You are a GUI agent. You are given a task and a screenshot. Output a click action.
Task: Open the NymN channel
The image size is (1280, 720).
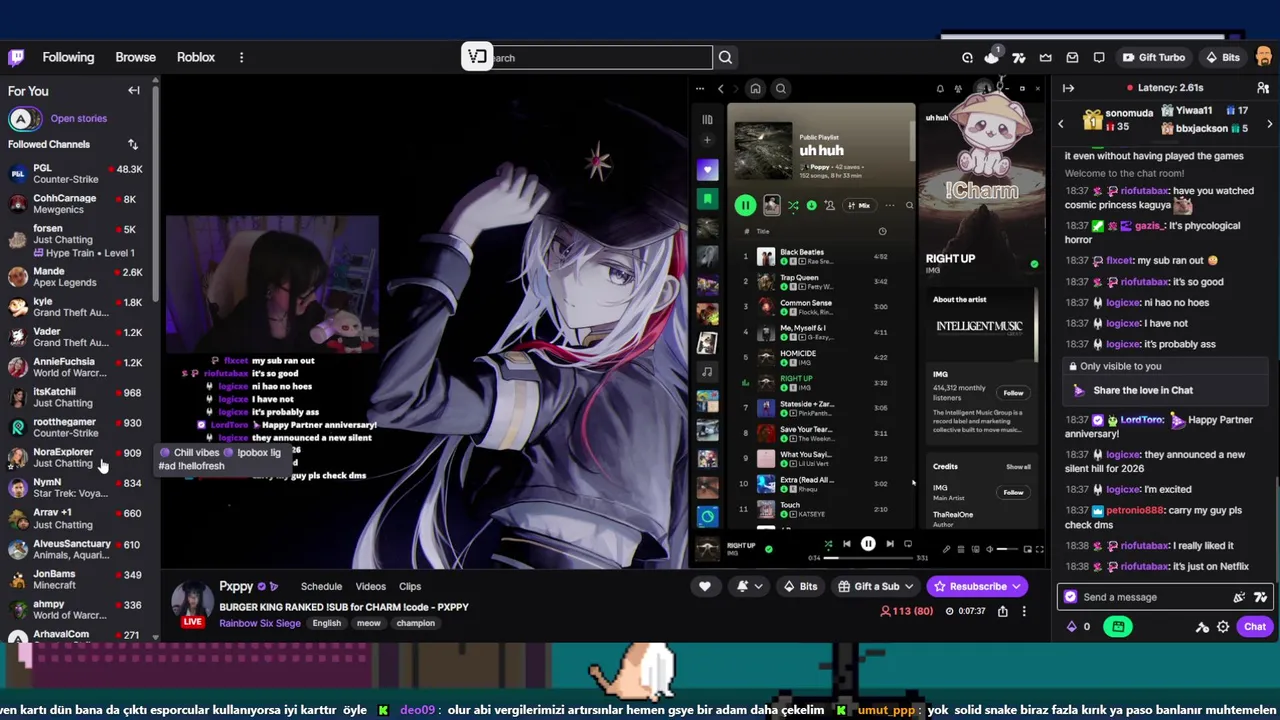click(x=77, y=487)
